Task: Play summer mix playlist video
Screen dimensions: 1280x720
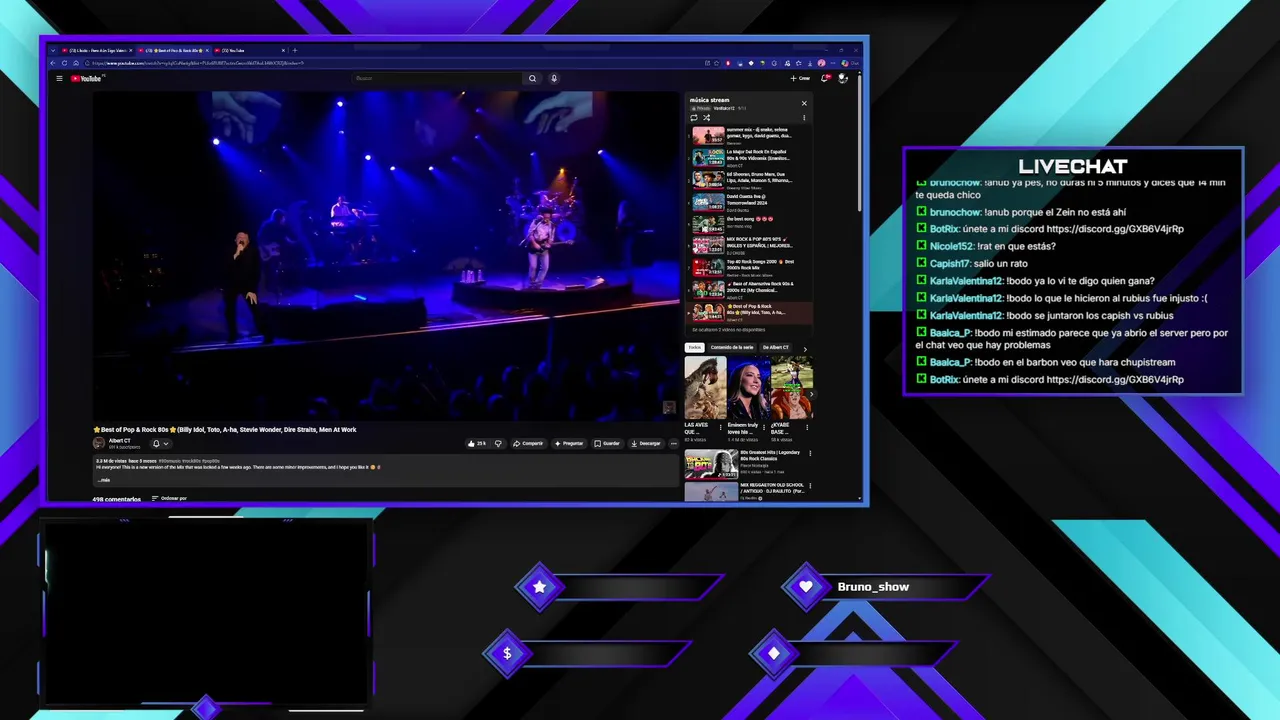Action: click(750, 135)
